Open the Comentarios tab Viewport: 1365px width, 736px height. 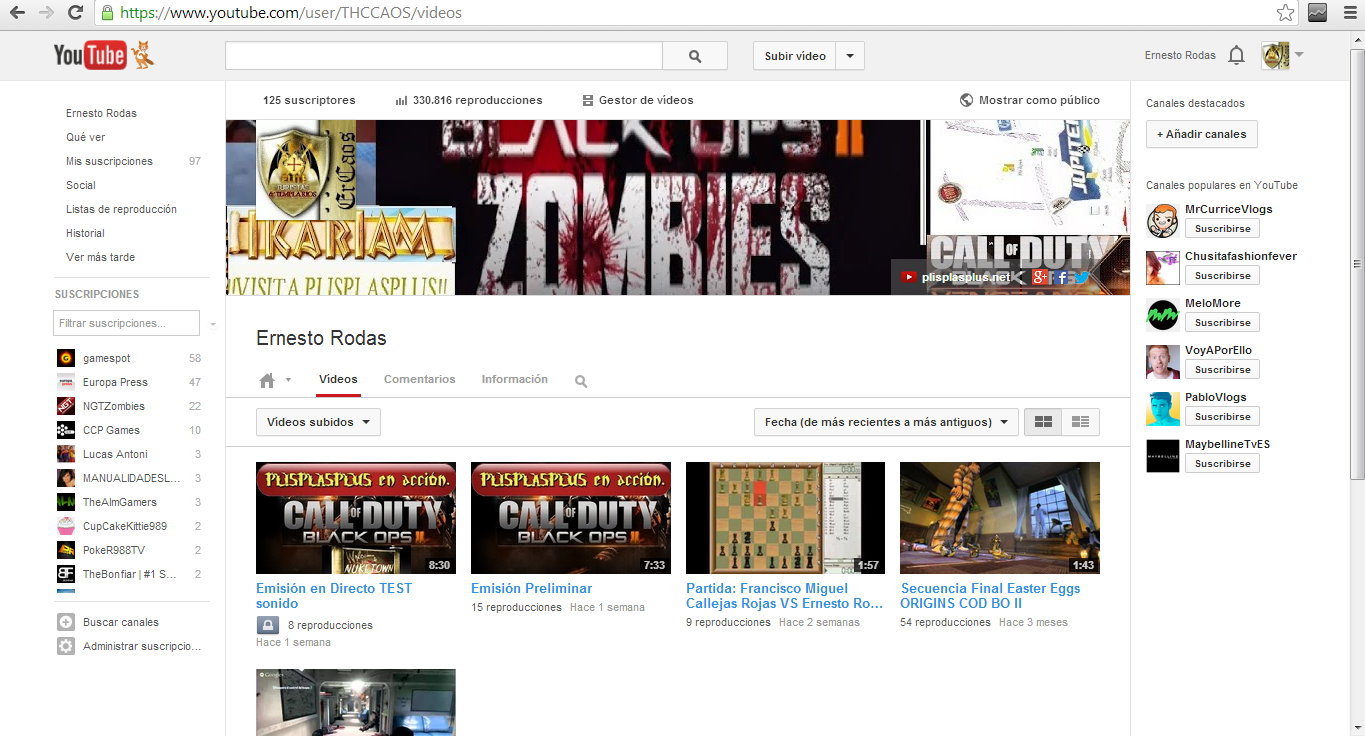[420, 380]
